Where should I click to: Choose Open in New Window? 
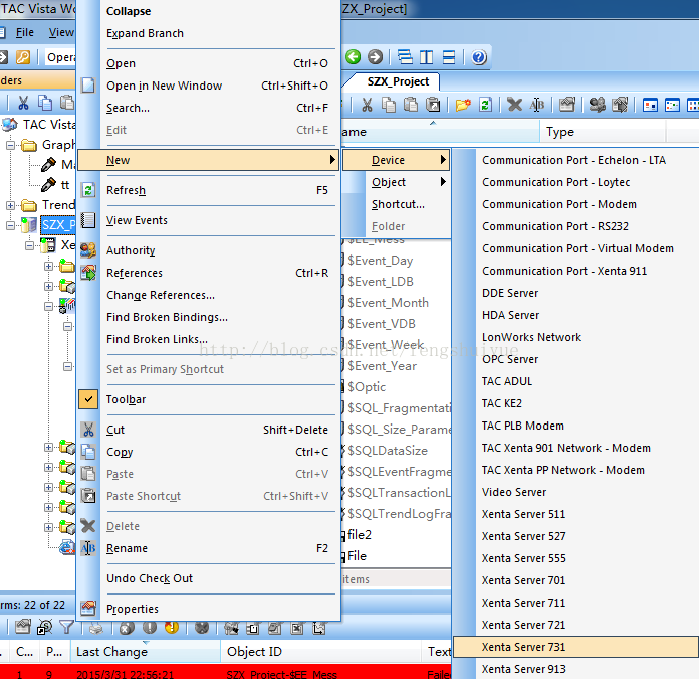pos(208,86)
